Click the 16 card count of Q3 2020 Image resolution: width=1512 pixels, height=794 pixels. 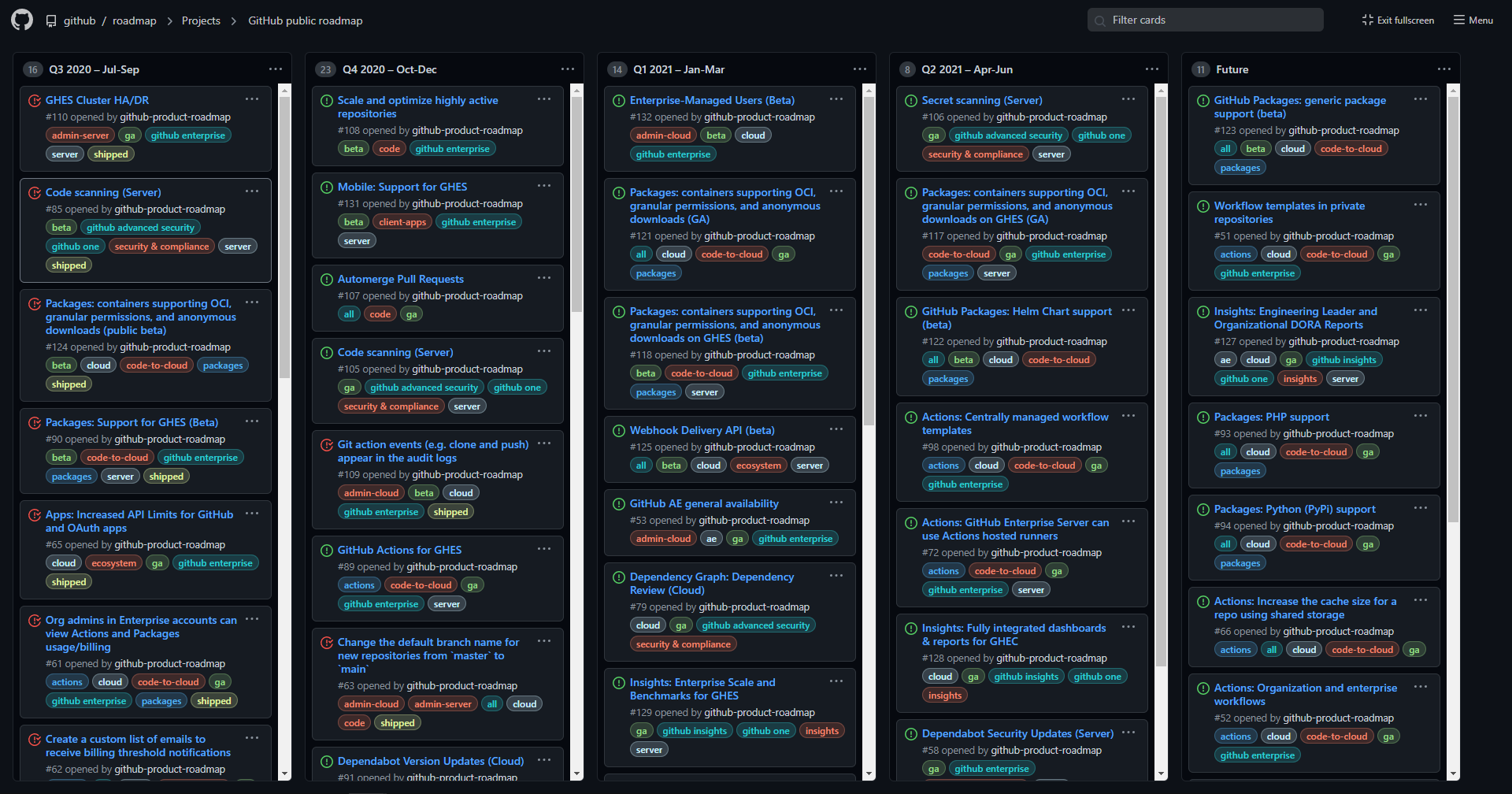32,69
